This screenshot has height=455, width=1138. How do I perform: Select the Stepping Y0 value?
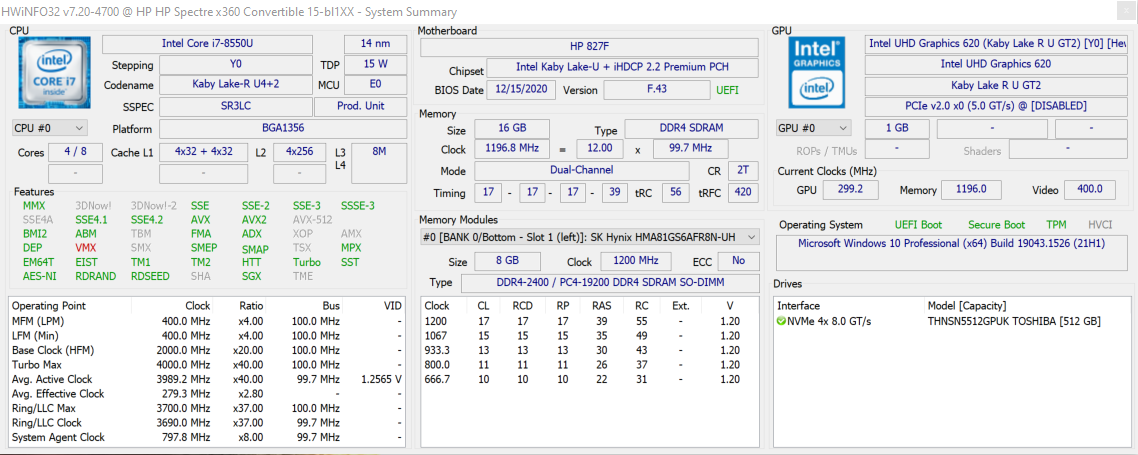coord(236,65)
